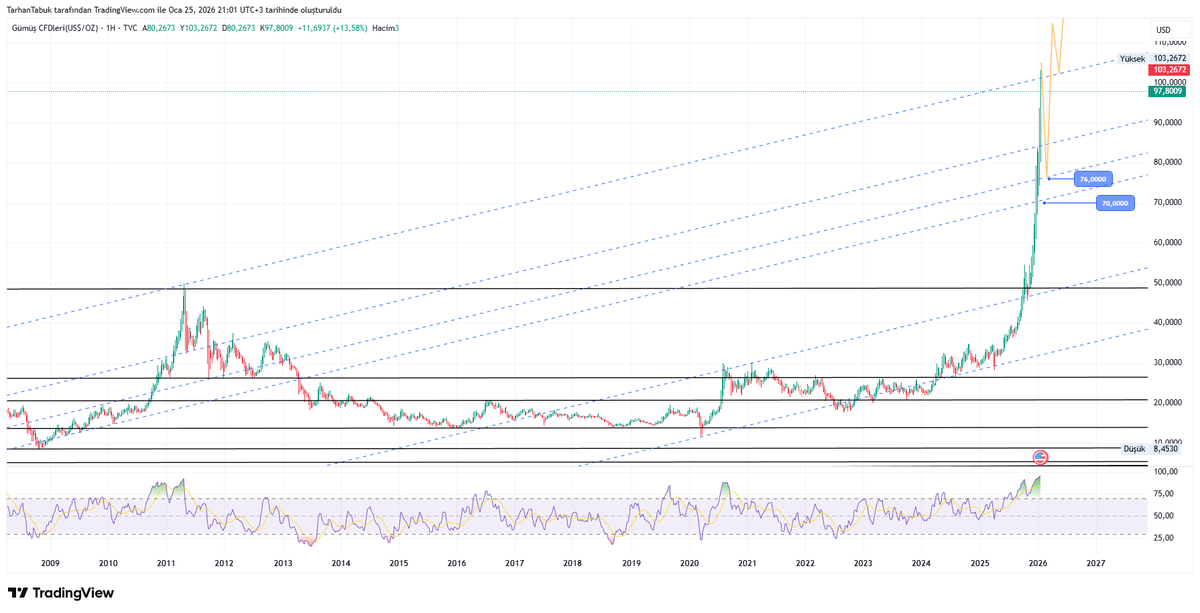The height and width of the screenshot is (613, 1200).
Task: Click the 2019 year label on time axis
Action: coord(631,563)
